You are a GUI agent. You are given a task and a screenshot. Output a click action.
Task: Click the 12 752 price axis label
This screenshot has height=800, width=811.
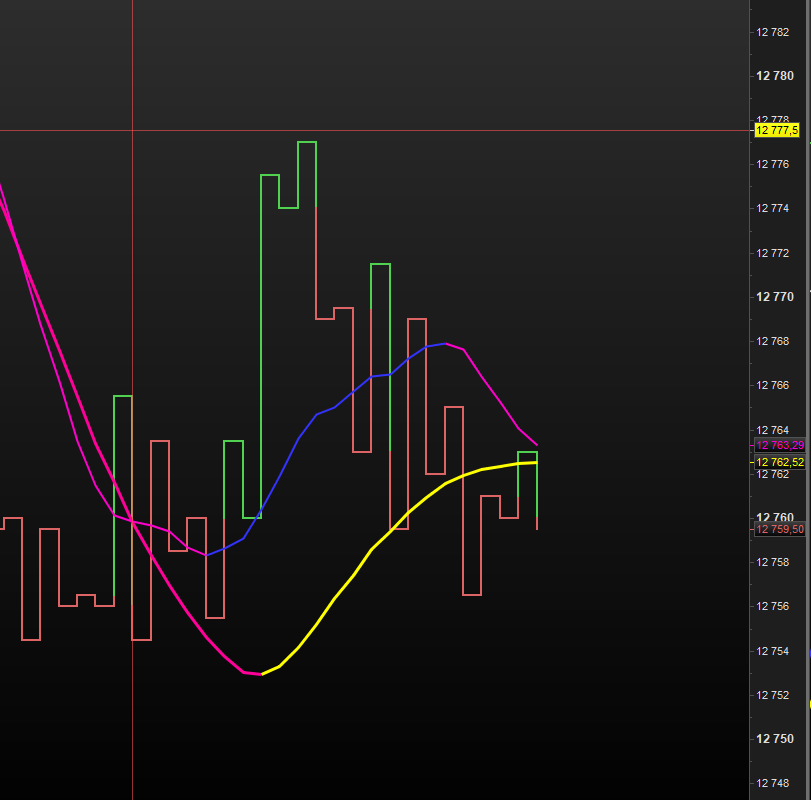click(773, 695)
